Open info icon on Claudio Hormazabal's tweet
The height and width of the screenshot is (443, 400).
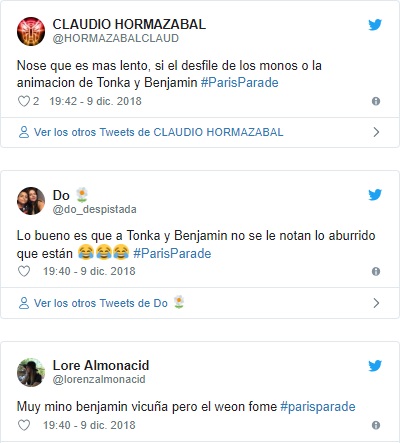click(376, 101)
